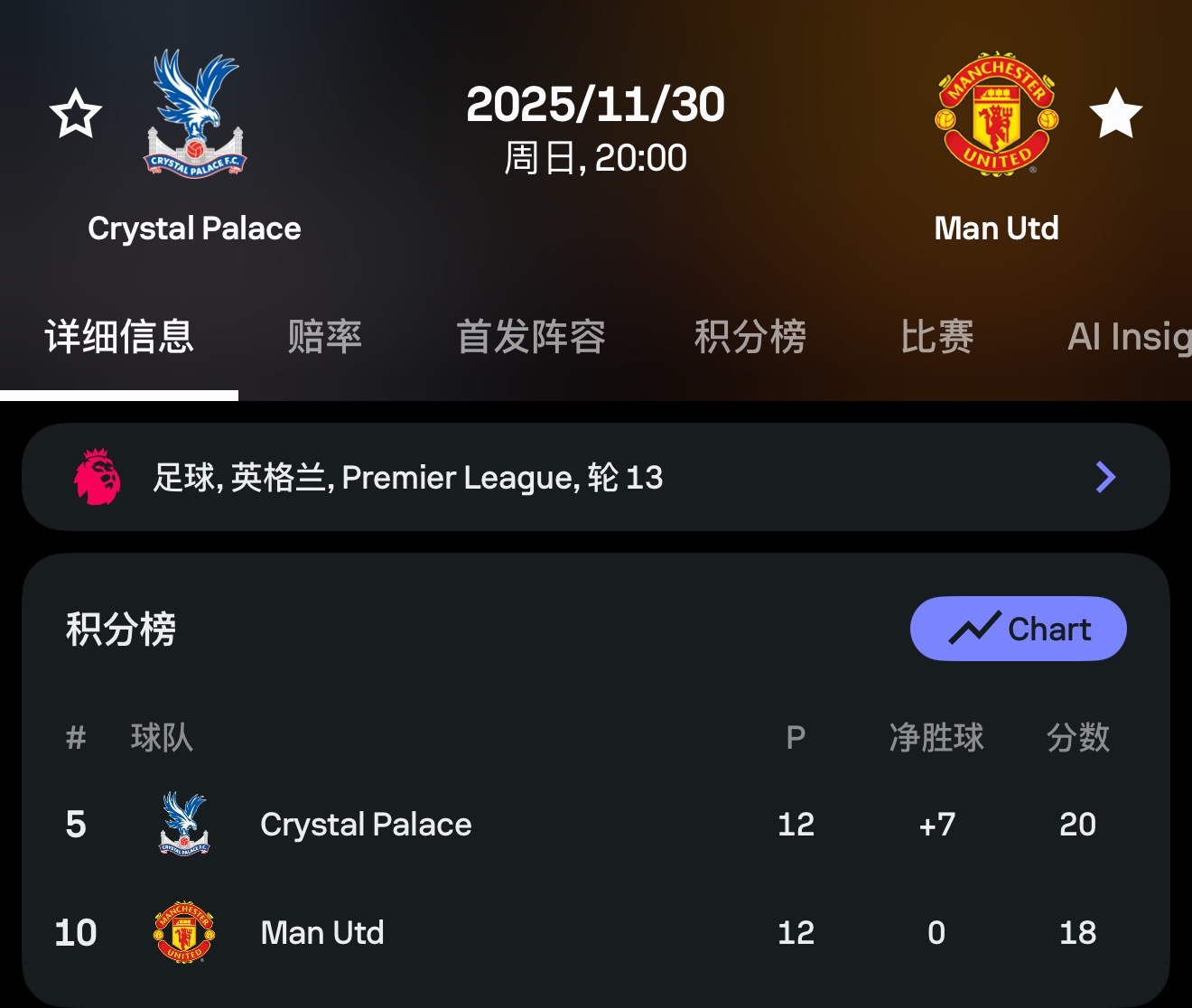This screenshot has width=1192, height=1008.
Task: Select the 比赛 tab
Action: tap(936, 337)
